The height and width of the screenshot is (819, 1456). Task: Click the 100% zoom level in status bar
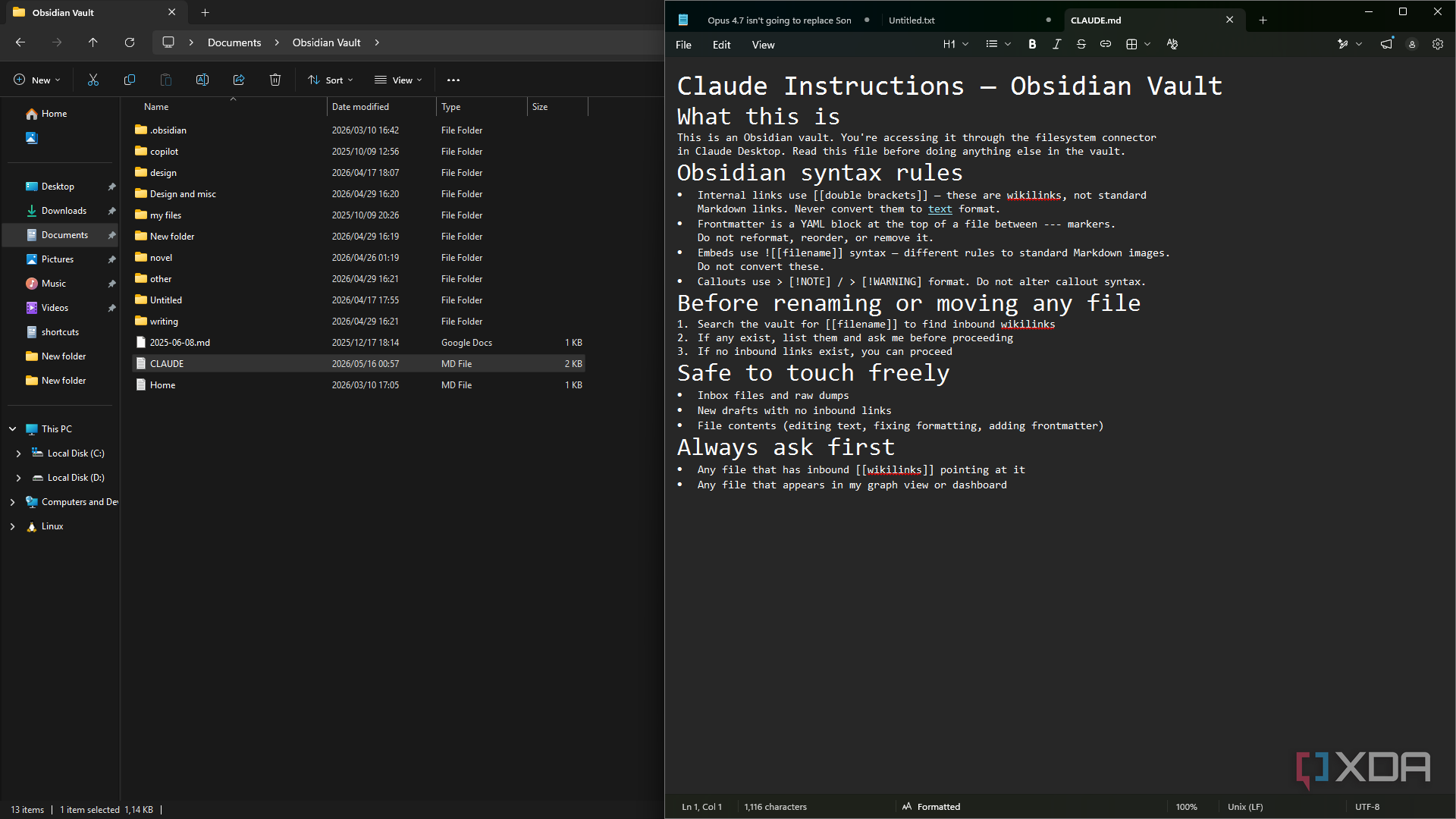click(1186, 807)
